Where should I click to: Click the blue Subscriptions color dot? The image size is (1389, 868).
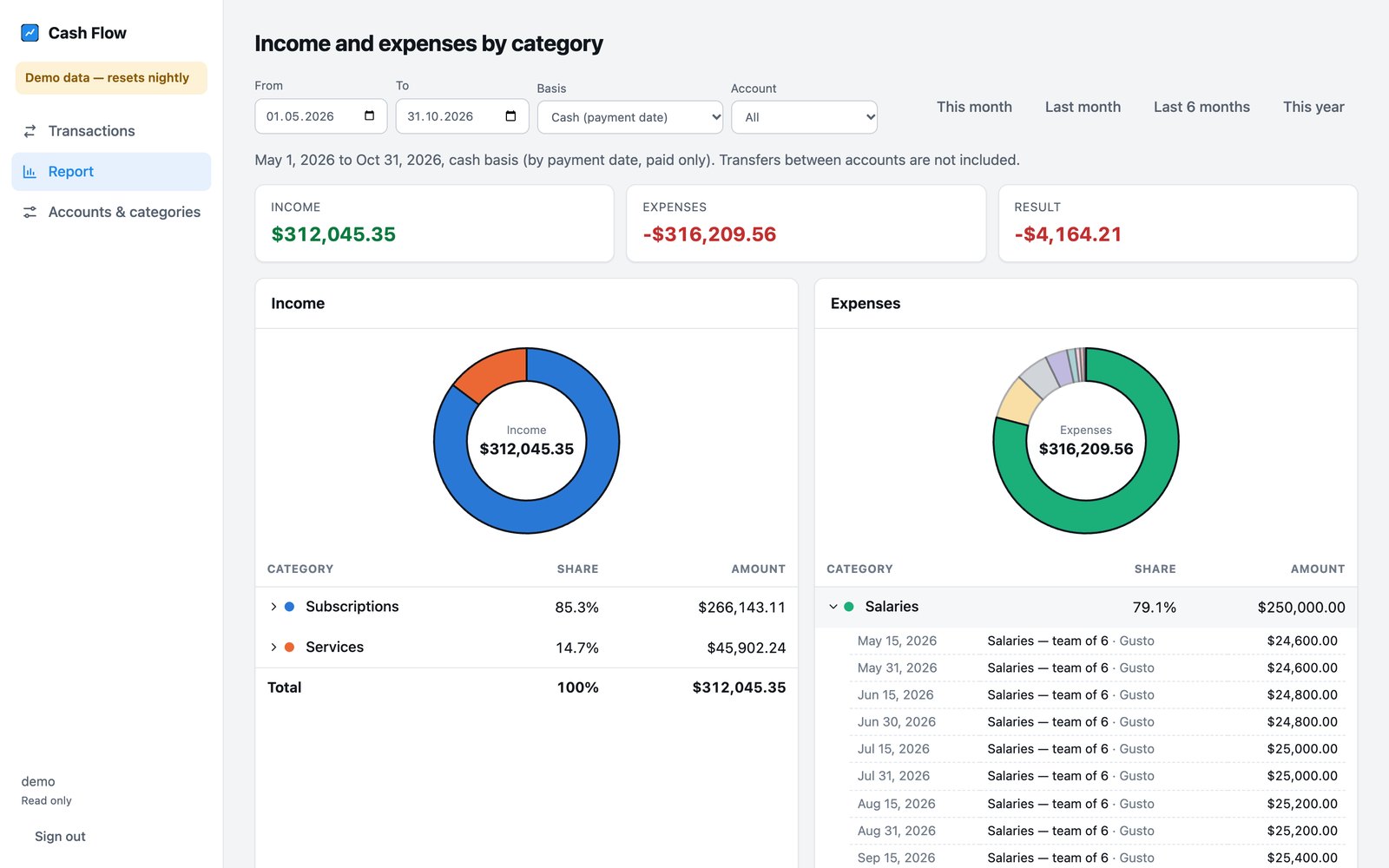coord(289,607)
